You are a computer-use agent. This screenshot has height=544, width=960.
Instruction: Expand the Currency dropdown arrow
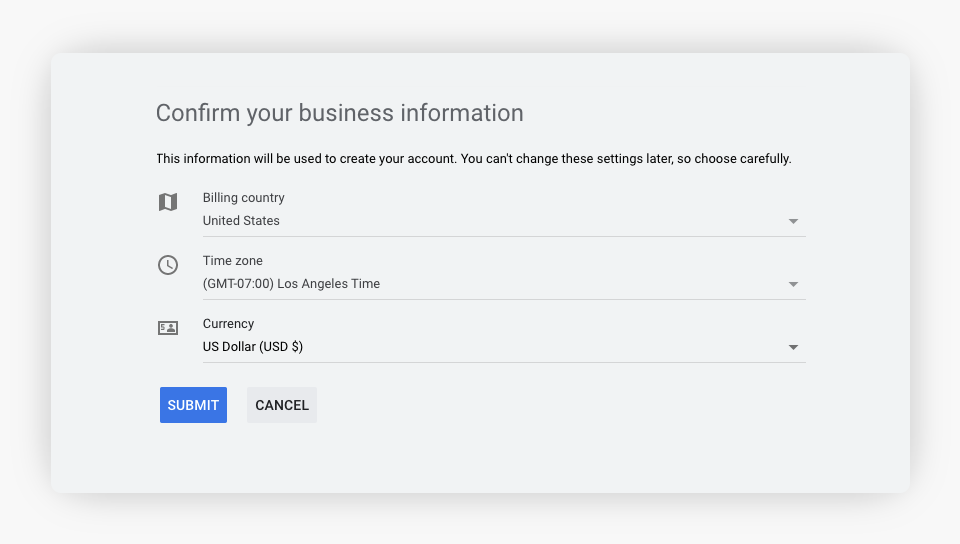793,347
